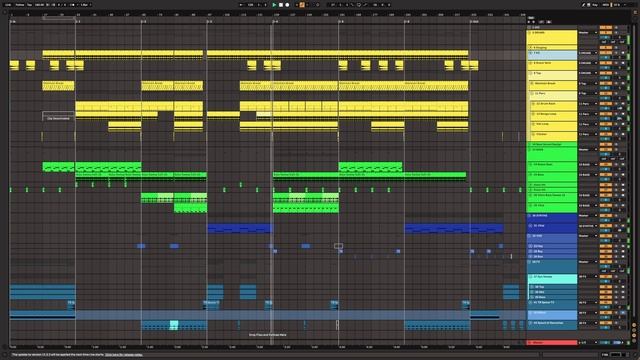Unfold the 9 Top group track
The image size is (640, 360).
click(530, 73)
